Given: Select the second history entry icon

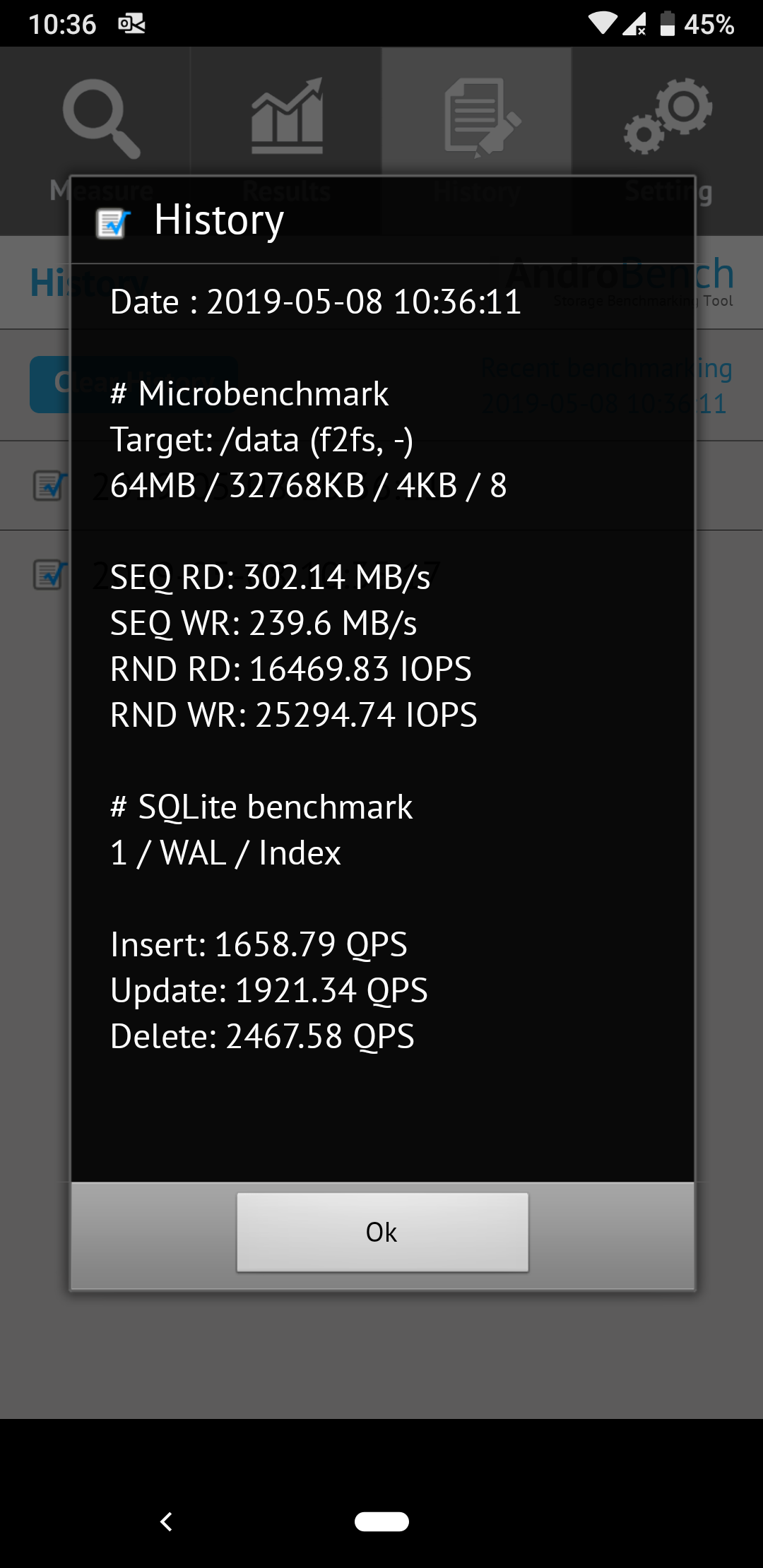Looking at the screenshot, I should click(x=49, y=575).
